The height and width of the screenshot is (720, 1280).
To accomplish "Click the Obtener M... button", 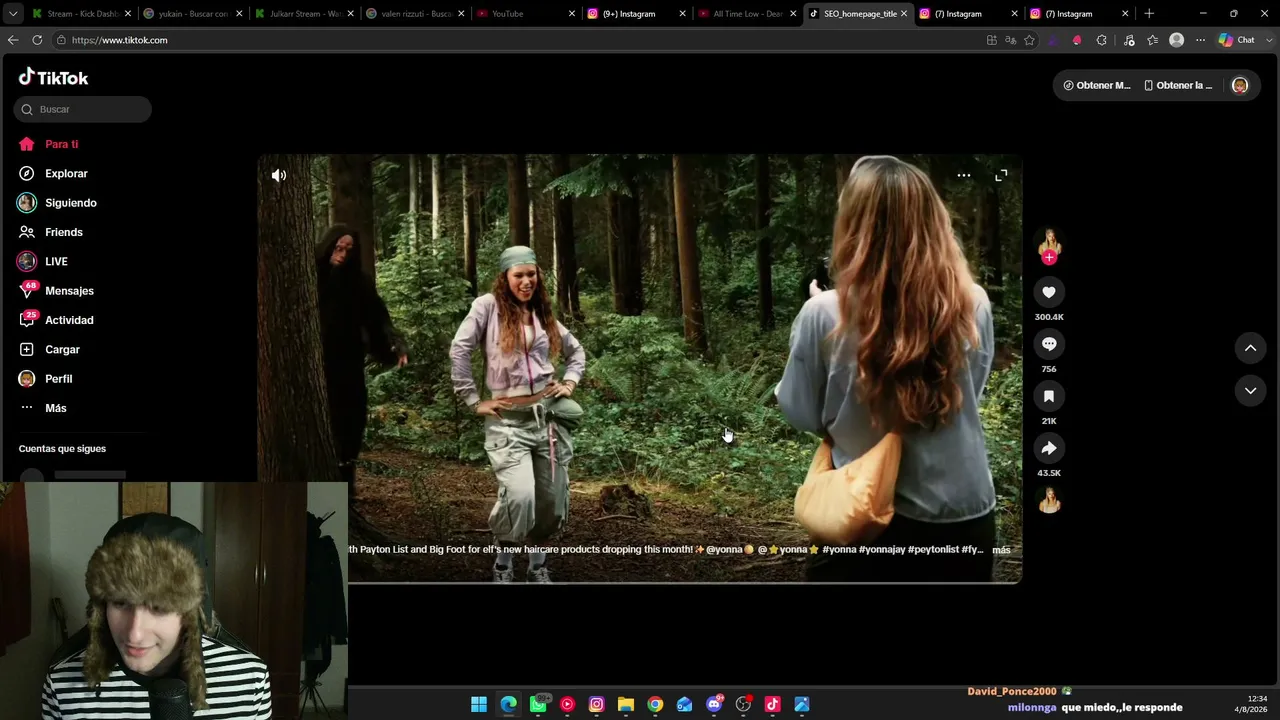I will (1097, 85).
